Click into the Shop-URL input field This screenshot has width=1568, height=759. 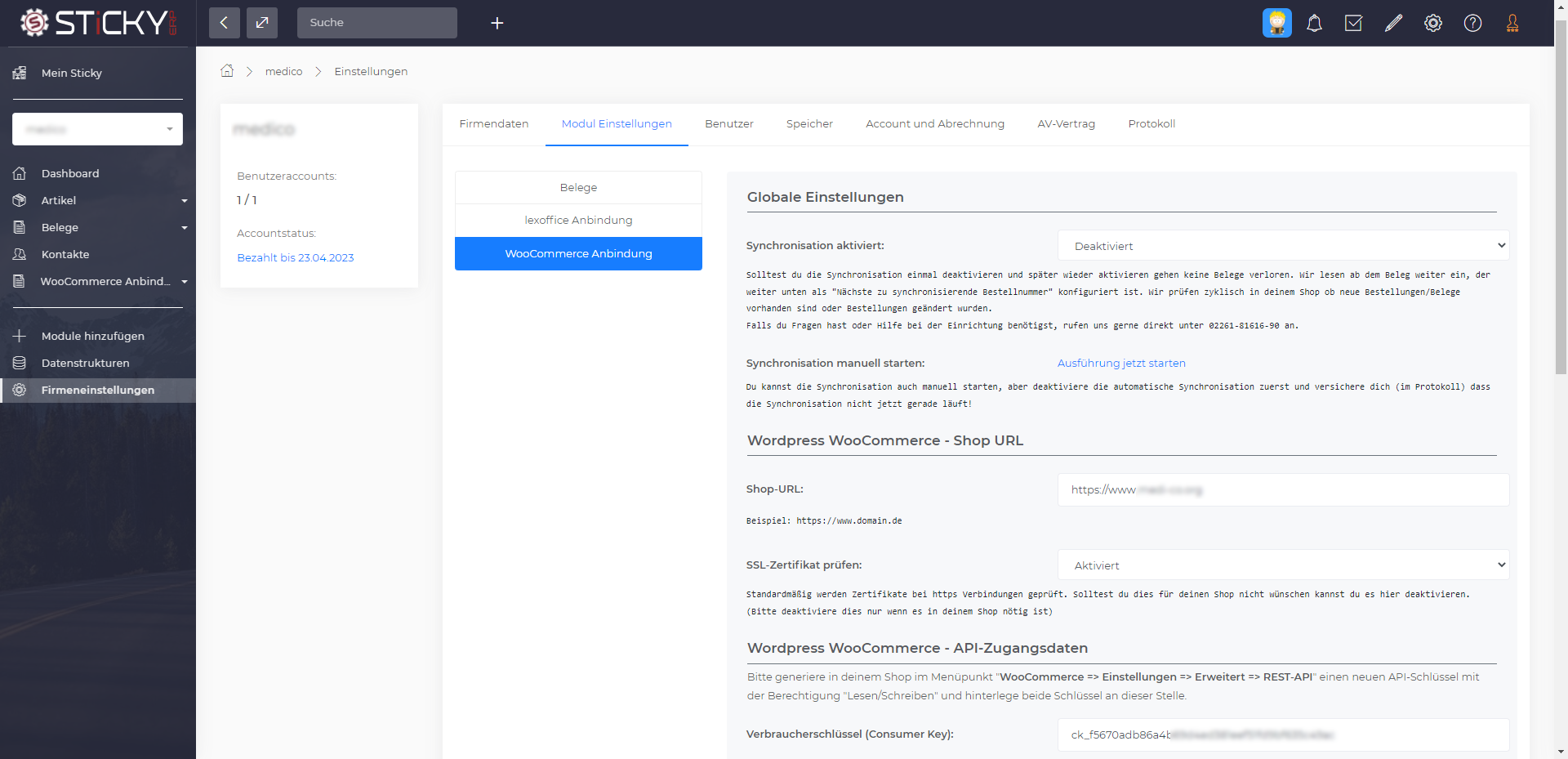pyautogui.click(x=1283, y=490)
